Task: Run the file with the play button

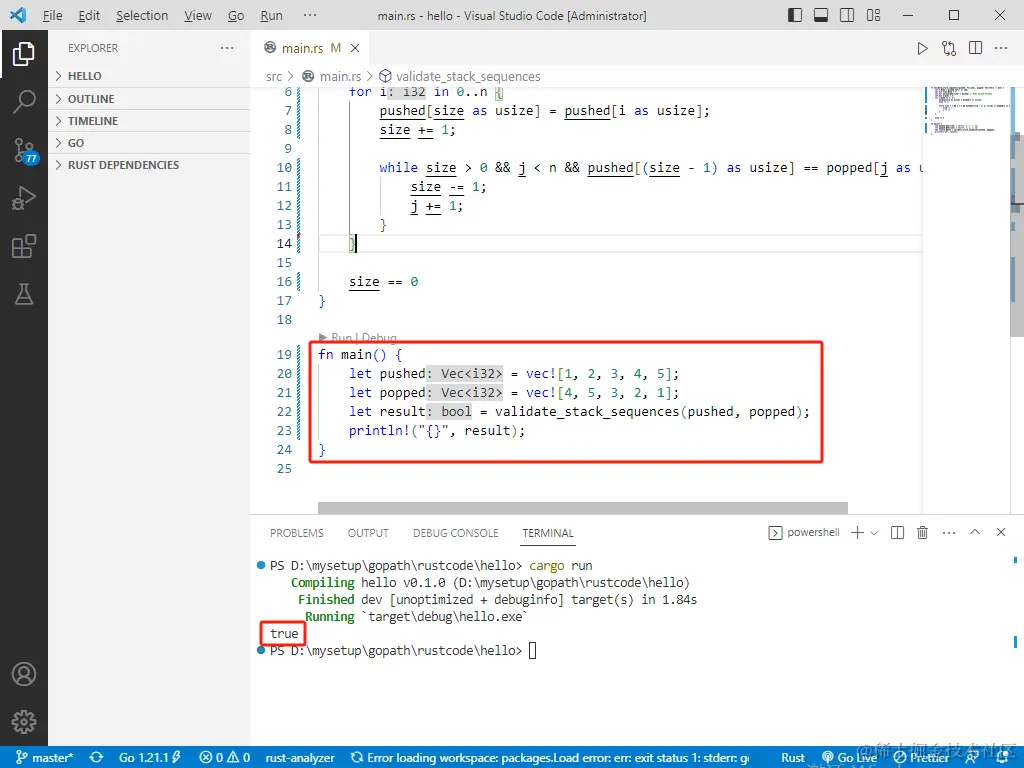Action: click(922, 48)
